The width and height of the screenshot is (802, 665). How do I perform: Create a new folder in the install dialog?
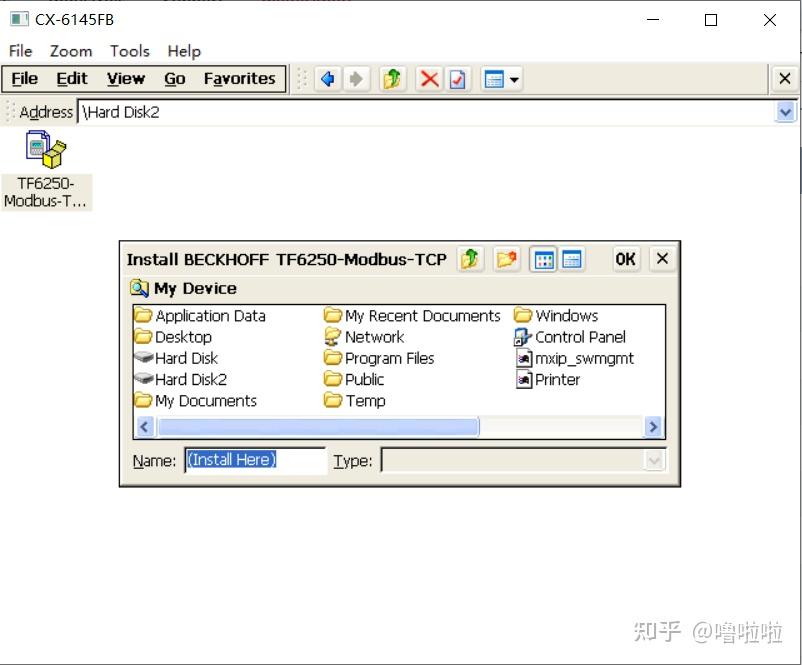pyautogui.click(x=506, y=258)
